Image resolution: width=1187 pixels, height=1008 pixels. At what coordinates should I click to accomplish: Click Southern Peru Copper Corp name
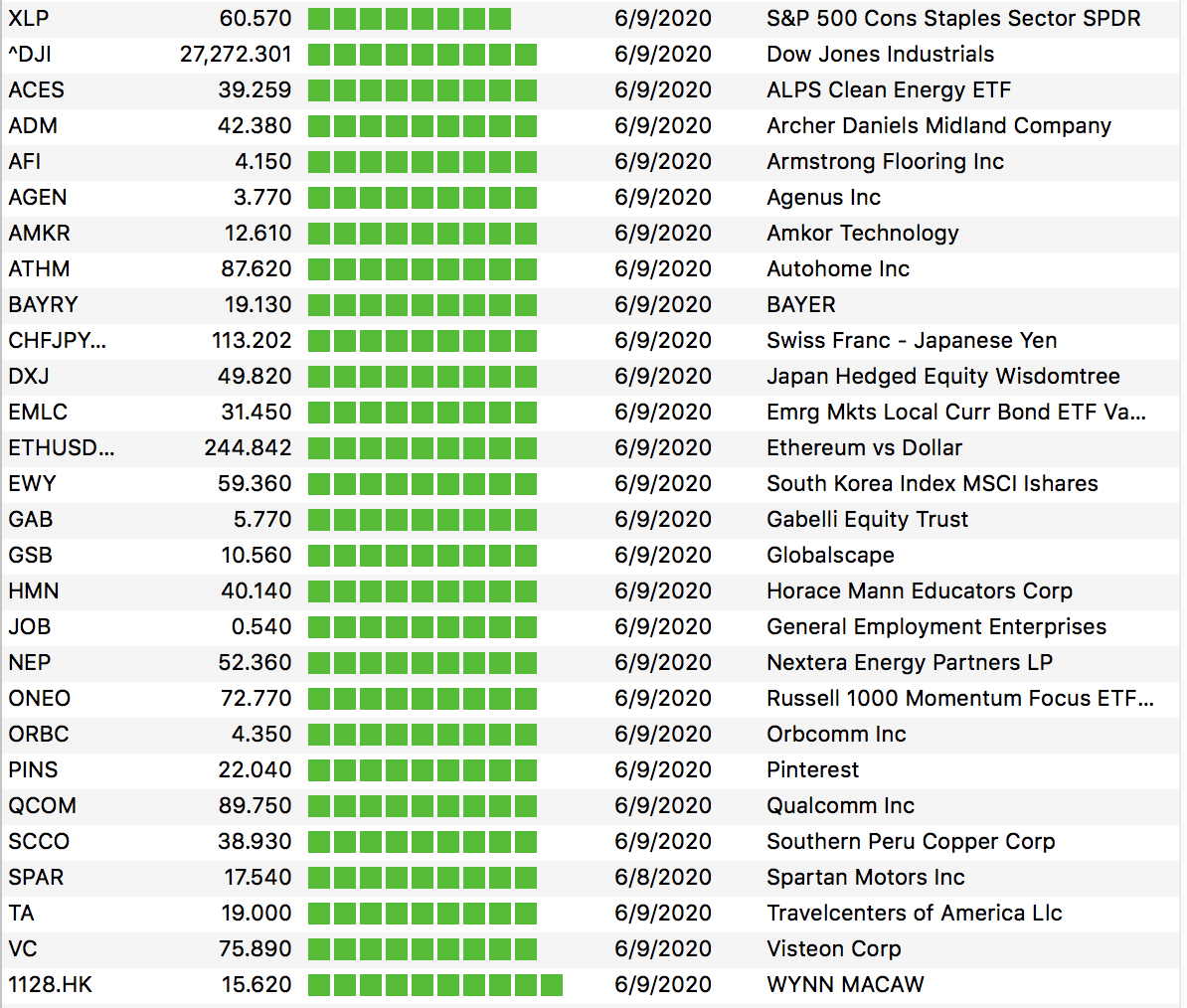(x=911, y=842)
